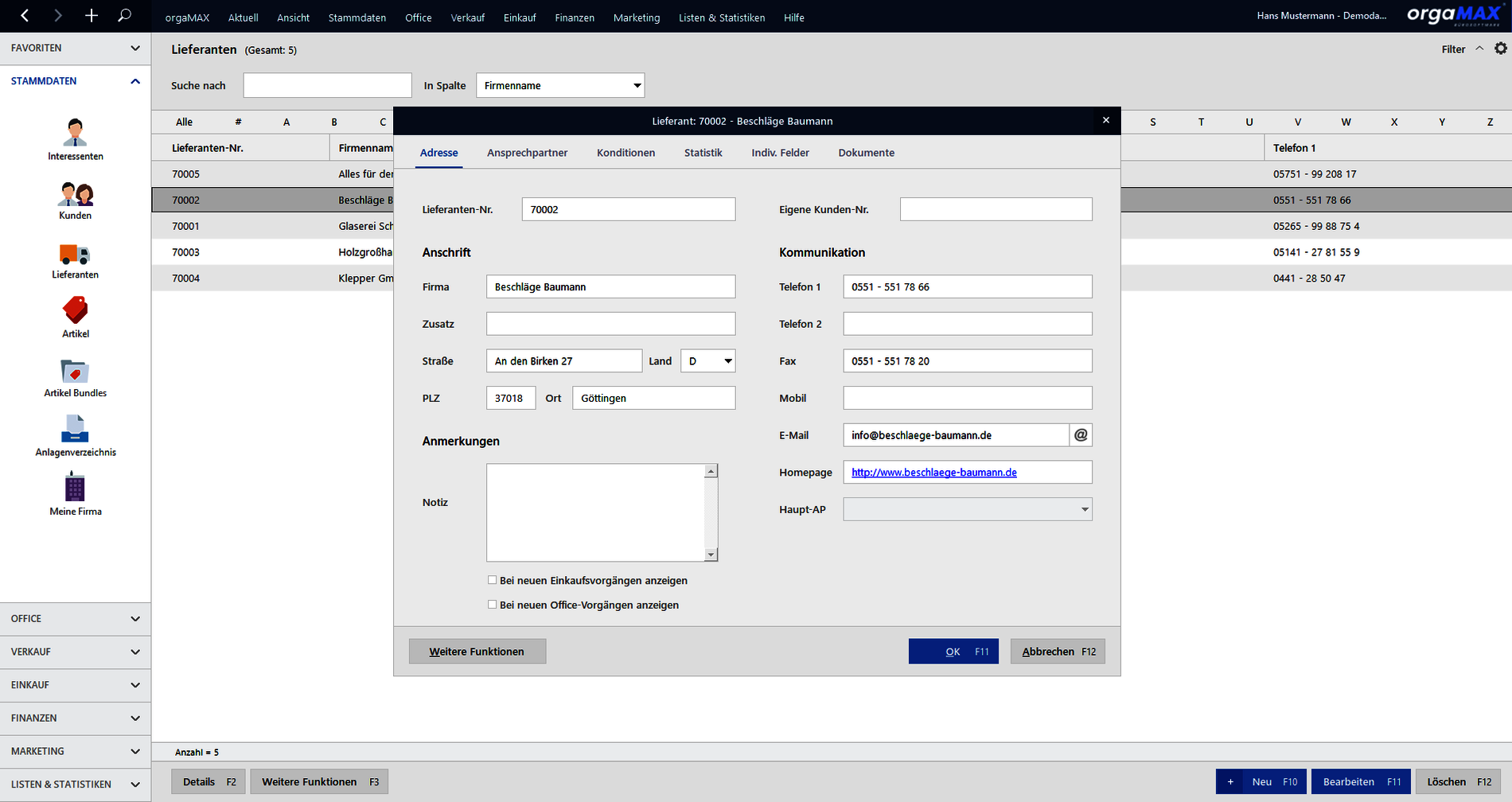
Task: Go forward with the right arrow
Action: pos(58,15)
